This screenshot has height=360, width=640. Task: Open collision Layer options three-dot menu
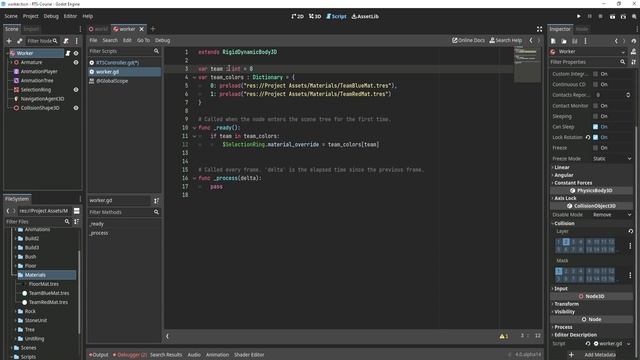(x=630, y=246)
